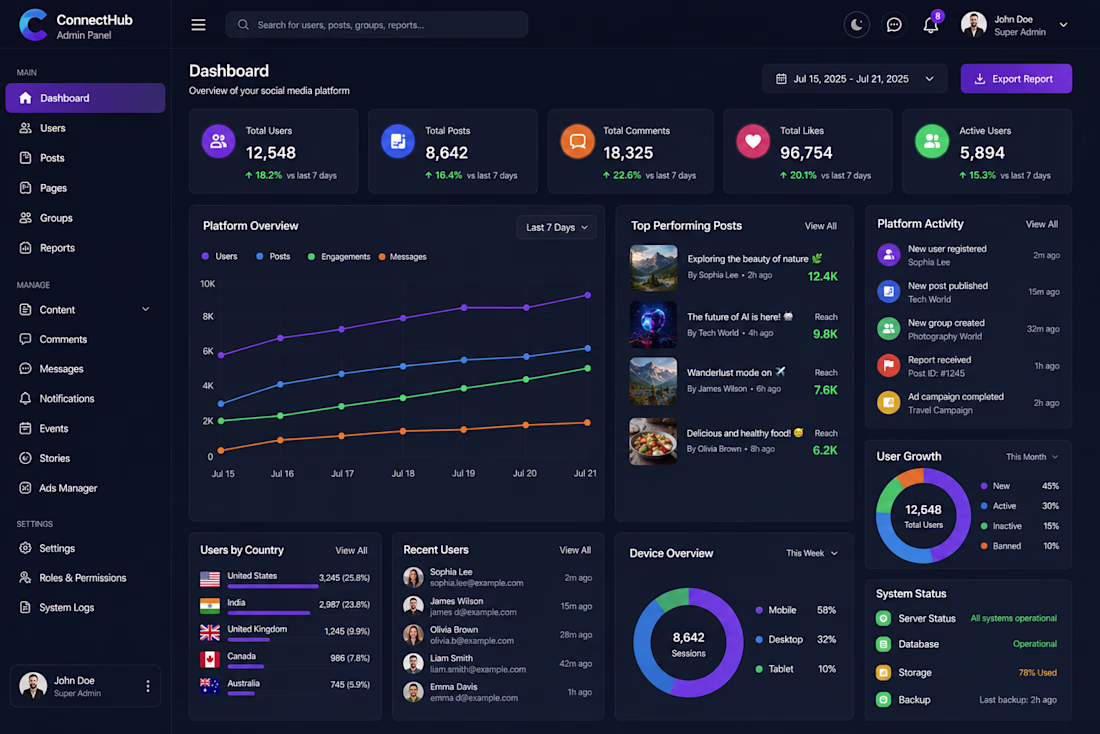The height and width of the screenshot is (734, 1100).
Task: Click View All in Platform Activity
Action: coord(1041,224)
